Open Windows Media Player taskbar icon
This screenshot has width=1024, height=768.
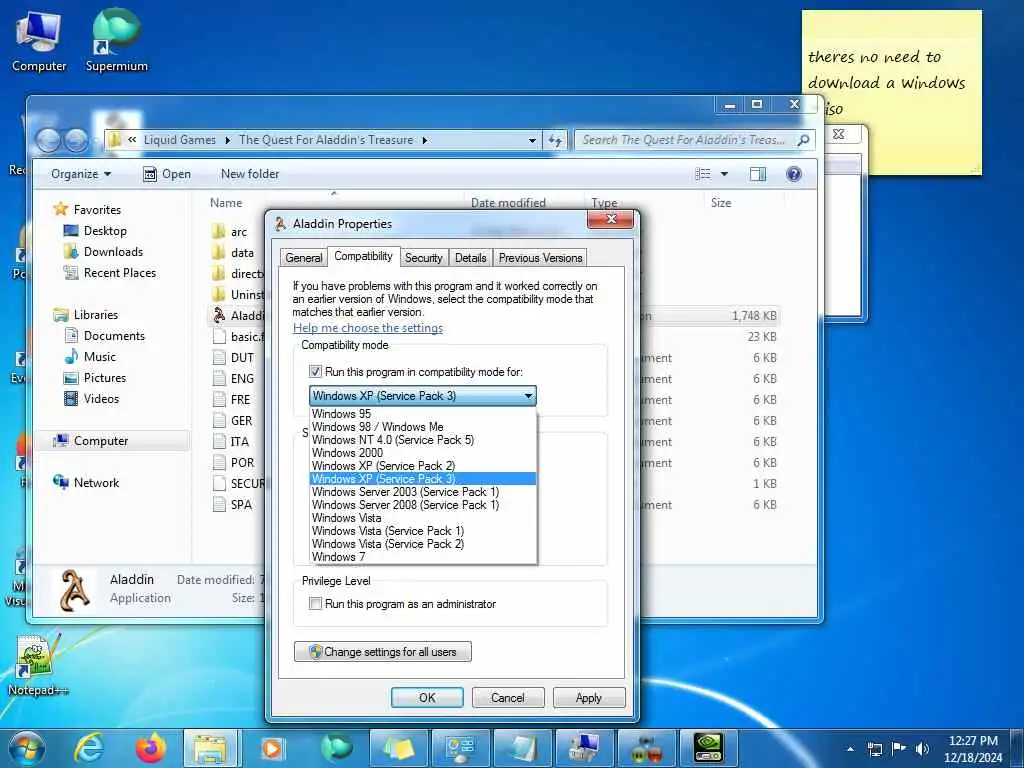[272, 748]
